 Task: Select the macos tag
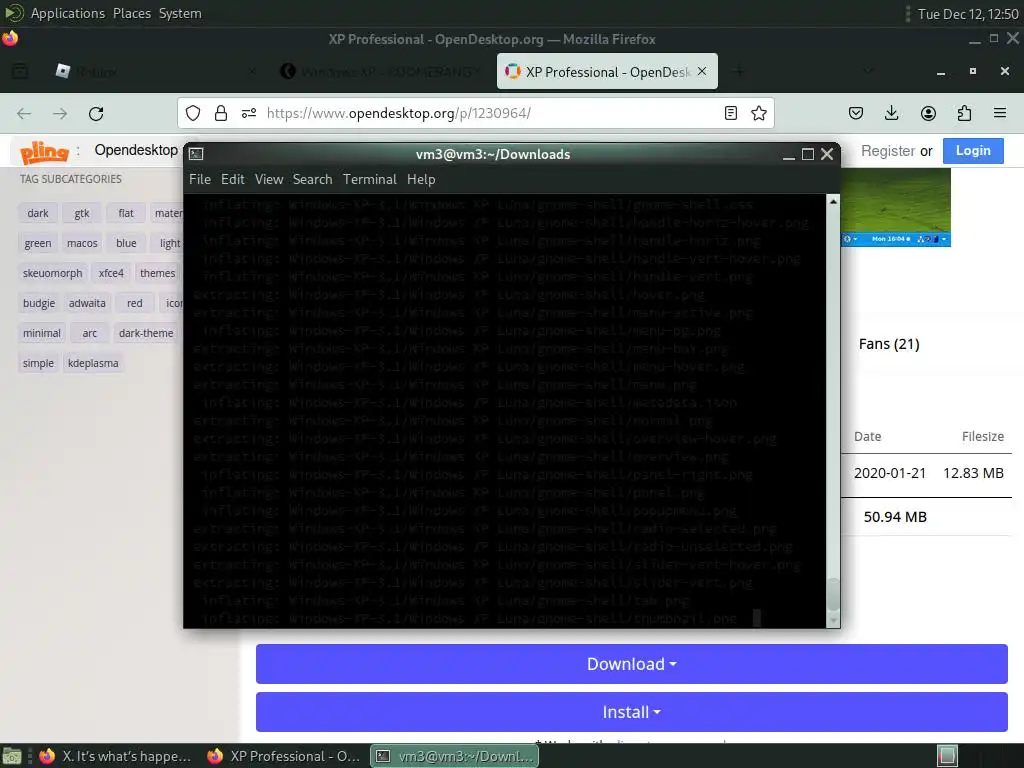[x=82, y=243]
